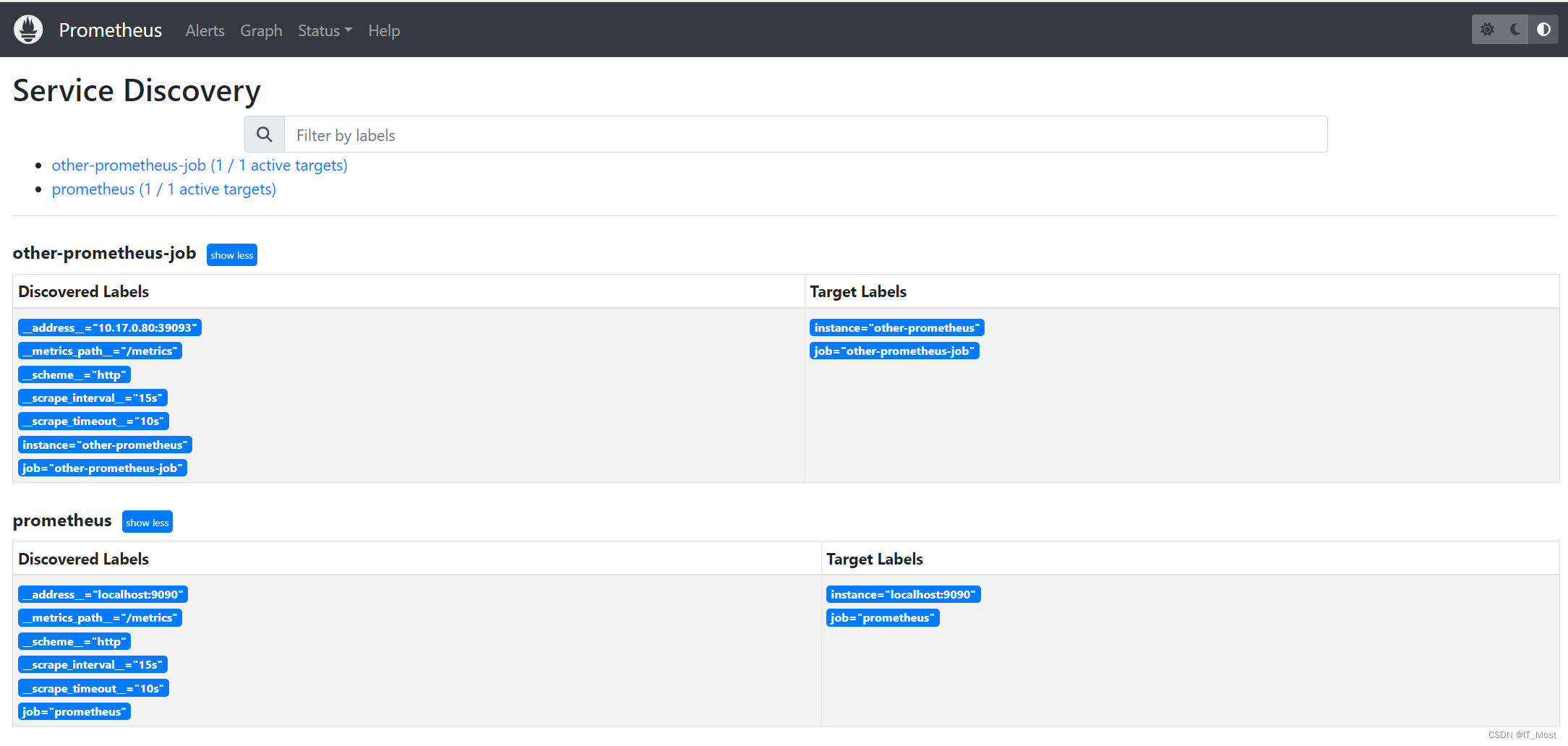The height and width of the screenshot is (746, 1568).
Task: Click other-prometheus-job __scrape_timeout__="10s" label
Action: coord(93,421)
